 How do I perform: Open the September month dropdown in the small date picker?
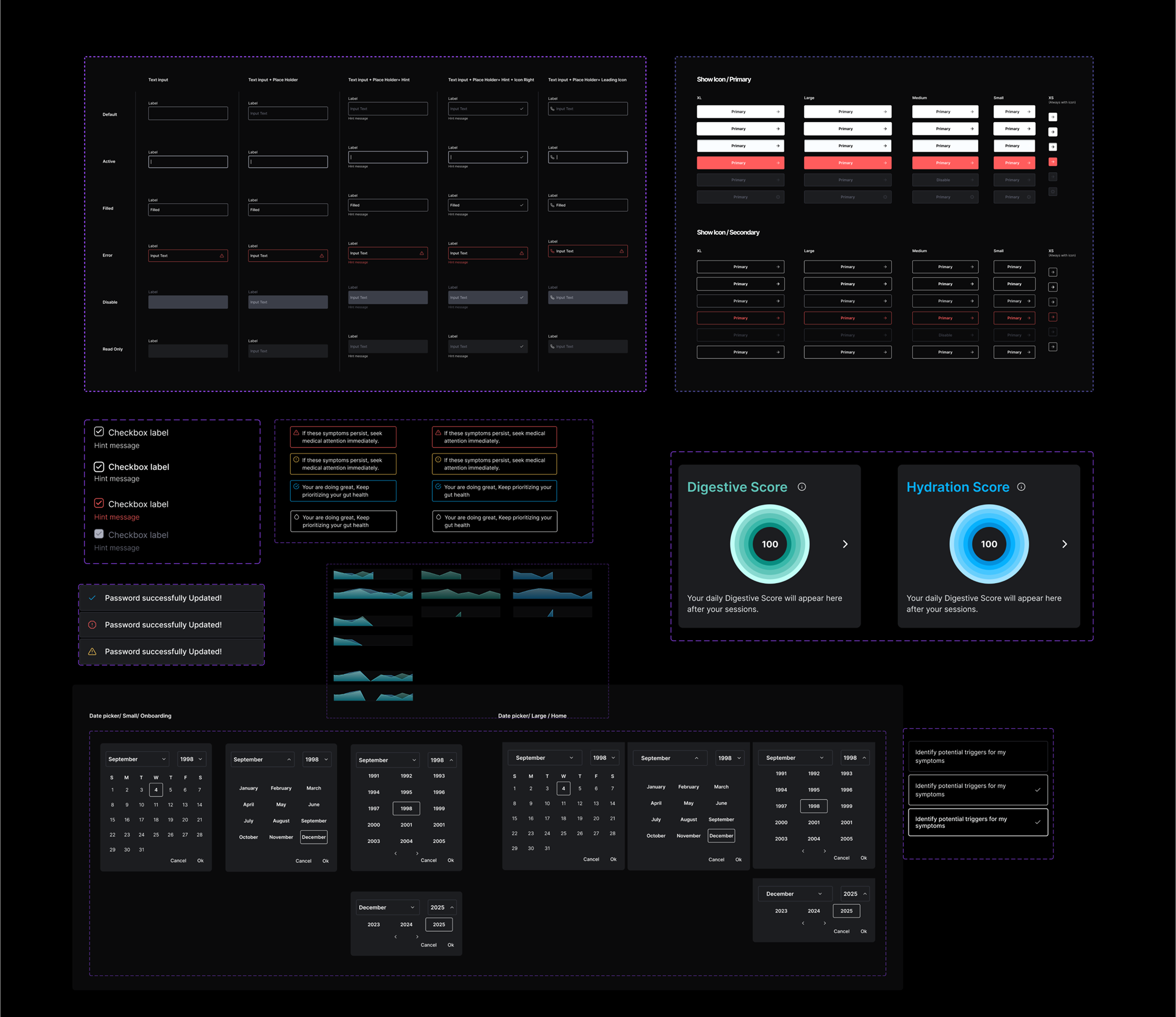(x=136, y=759)
